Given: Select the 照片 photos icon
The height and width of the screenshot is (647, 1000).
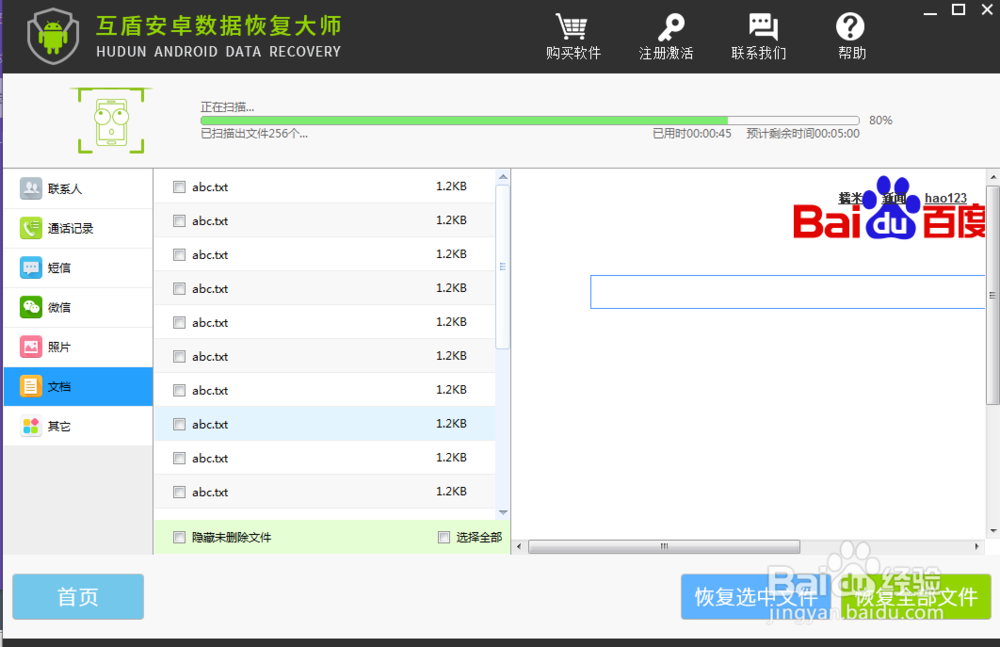Looking at the screenshot, I should point(30,347).
